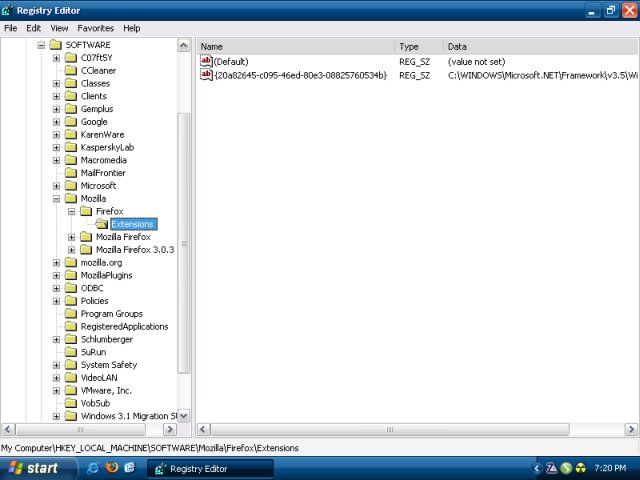Open the Favorites menu
640x480 pixels.
click(95, 28)
